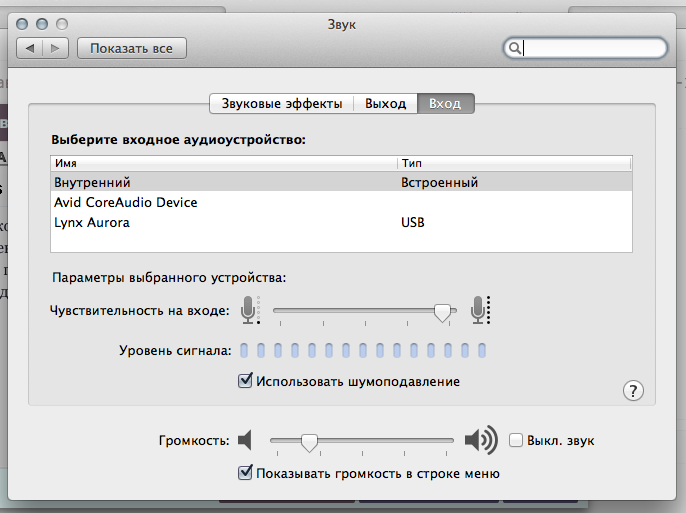Toggle Показывать громкость в строке меню checkbox
The height and width of the screenshot is (513, 686).
coord(245,473)
